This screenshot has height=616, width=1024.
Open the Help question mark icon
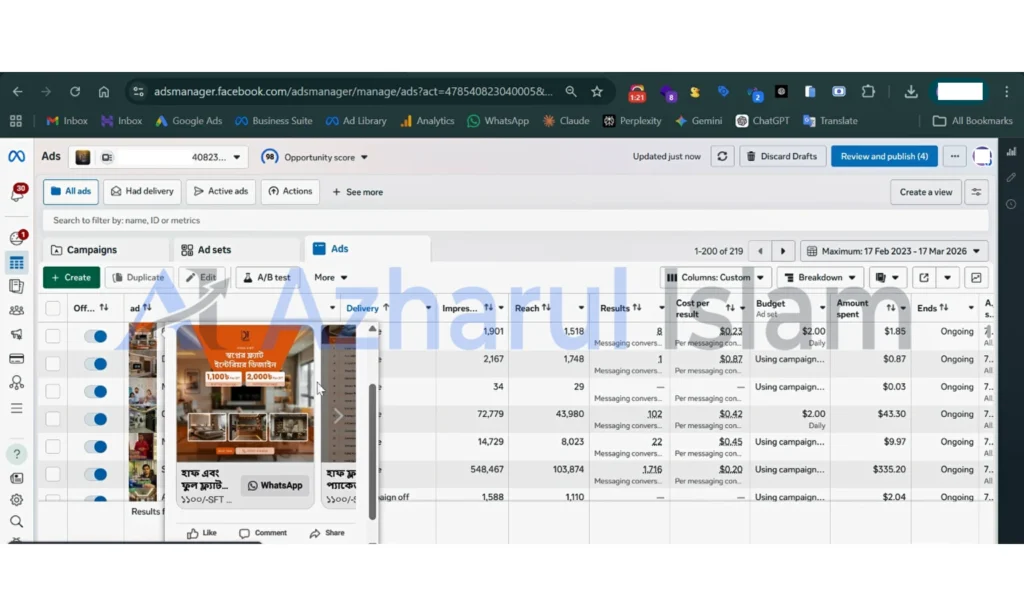pyautogui.click(x=17, y=454)
